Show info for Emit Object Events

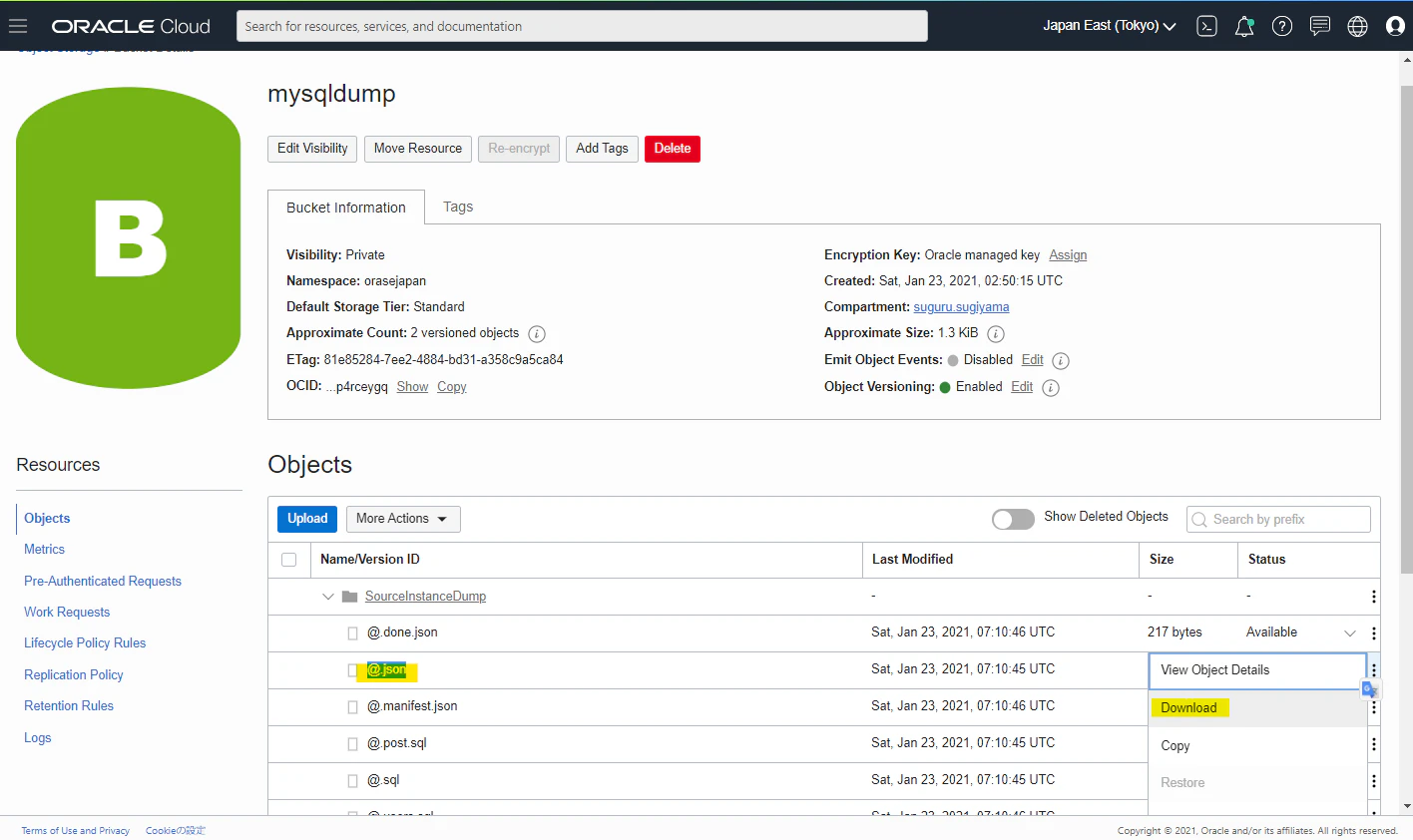click(x=1061, y=361)
